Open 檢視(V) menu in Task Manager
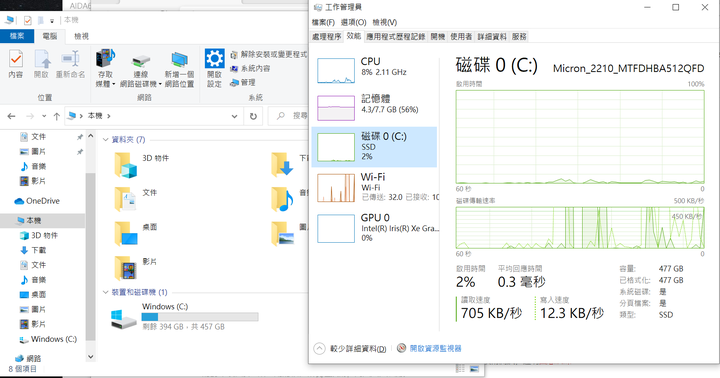This screenshot has width=720, height=378. tap(385, 22)
